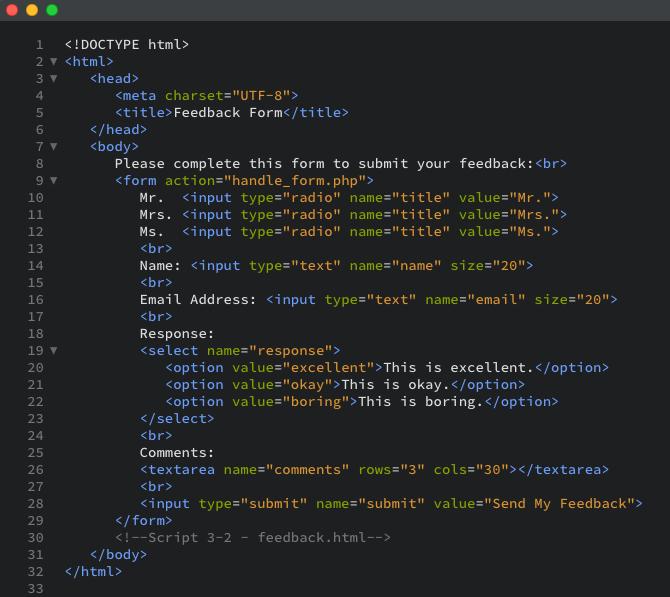The image size is (670, 597).
Task: Click the red close window button
Action: [x=12, y=10]
